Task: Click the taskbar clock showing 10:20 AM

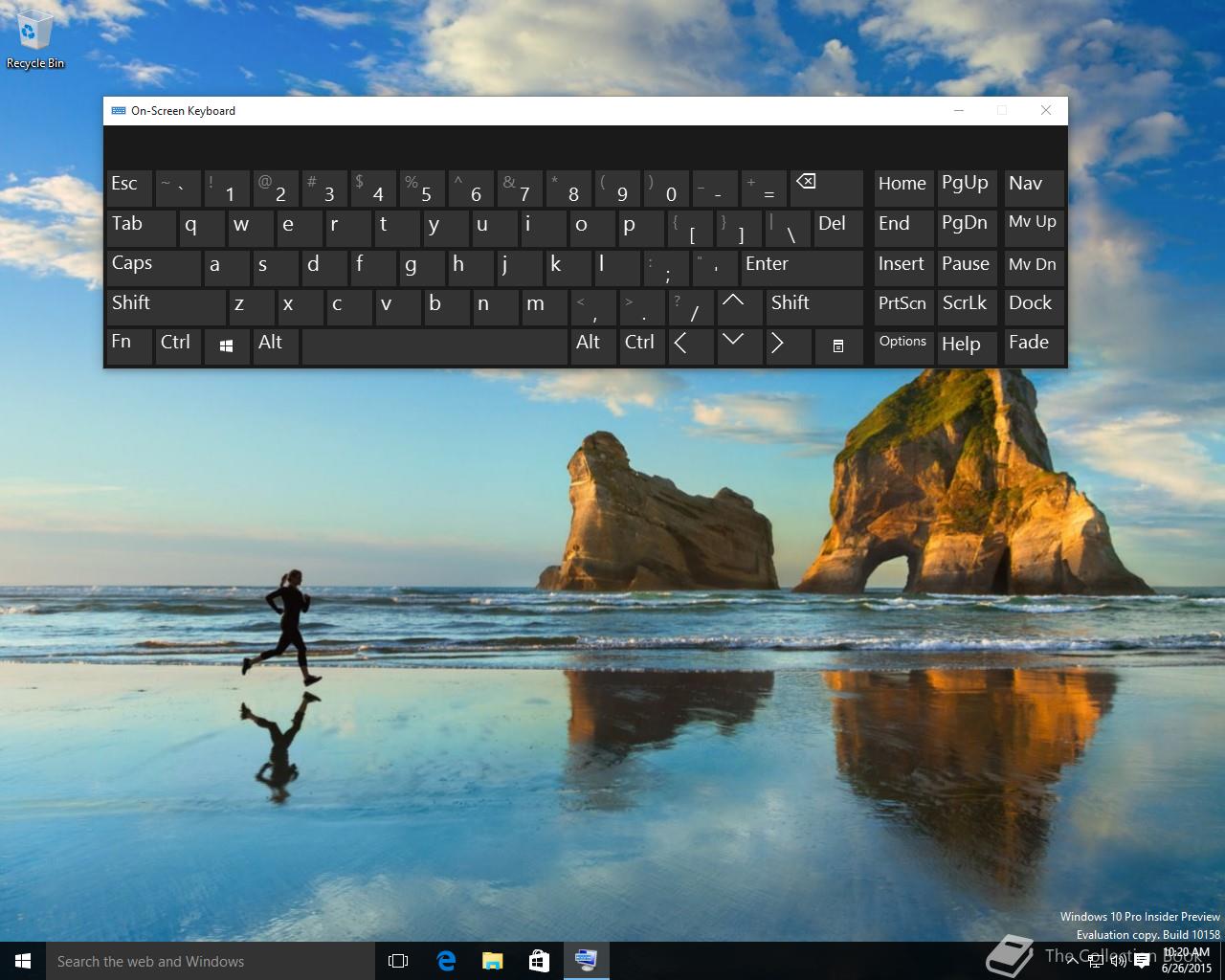Action: tap(1186, 961)
